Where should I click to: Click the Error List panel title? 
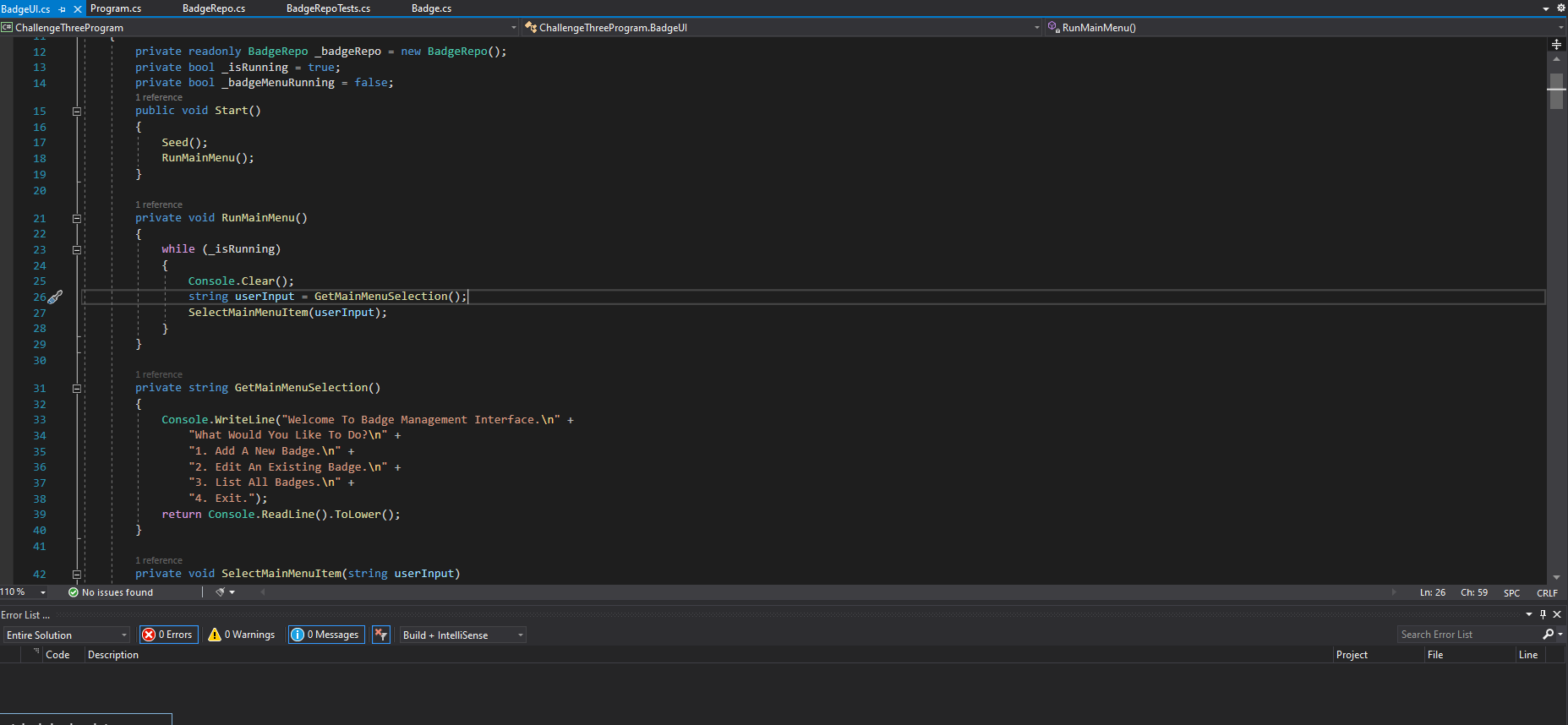tap(25, 615)
